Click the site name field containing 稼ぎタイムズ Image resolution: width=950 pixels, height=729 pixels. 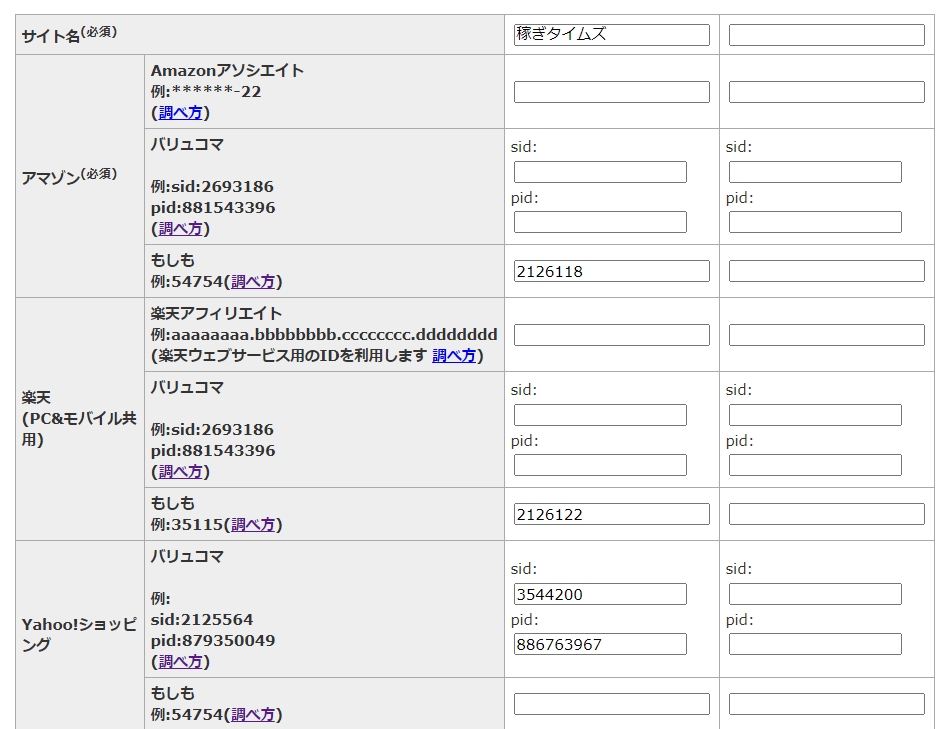pos(611,35)
